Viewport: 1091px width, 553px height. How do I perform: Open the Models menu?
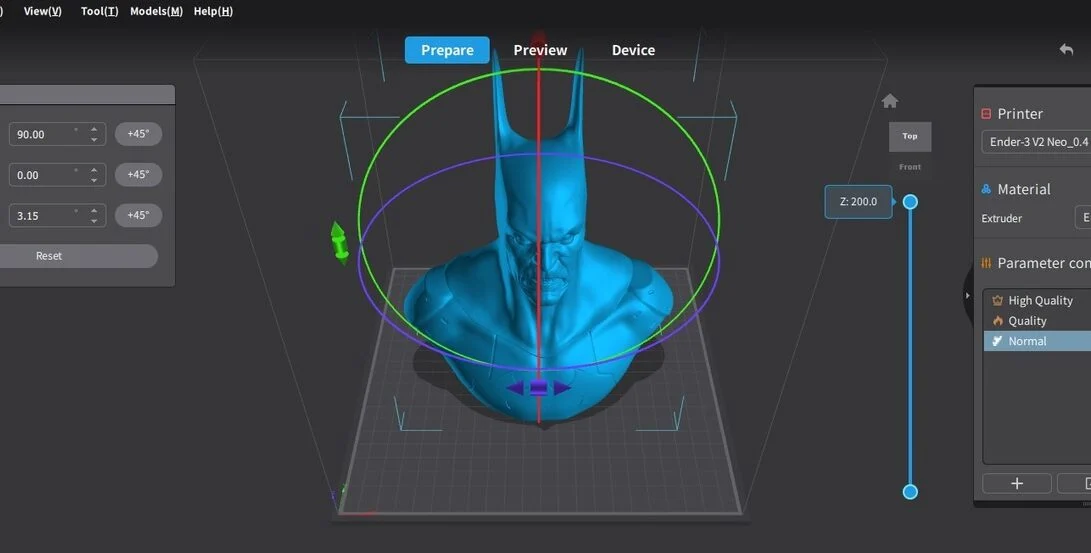[x=156, y=11]
